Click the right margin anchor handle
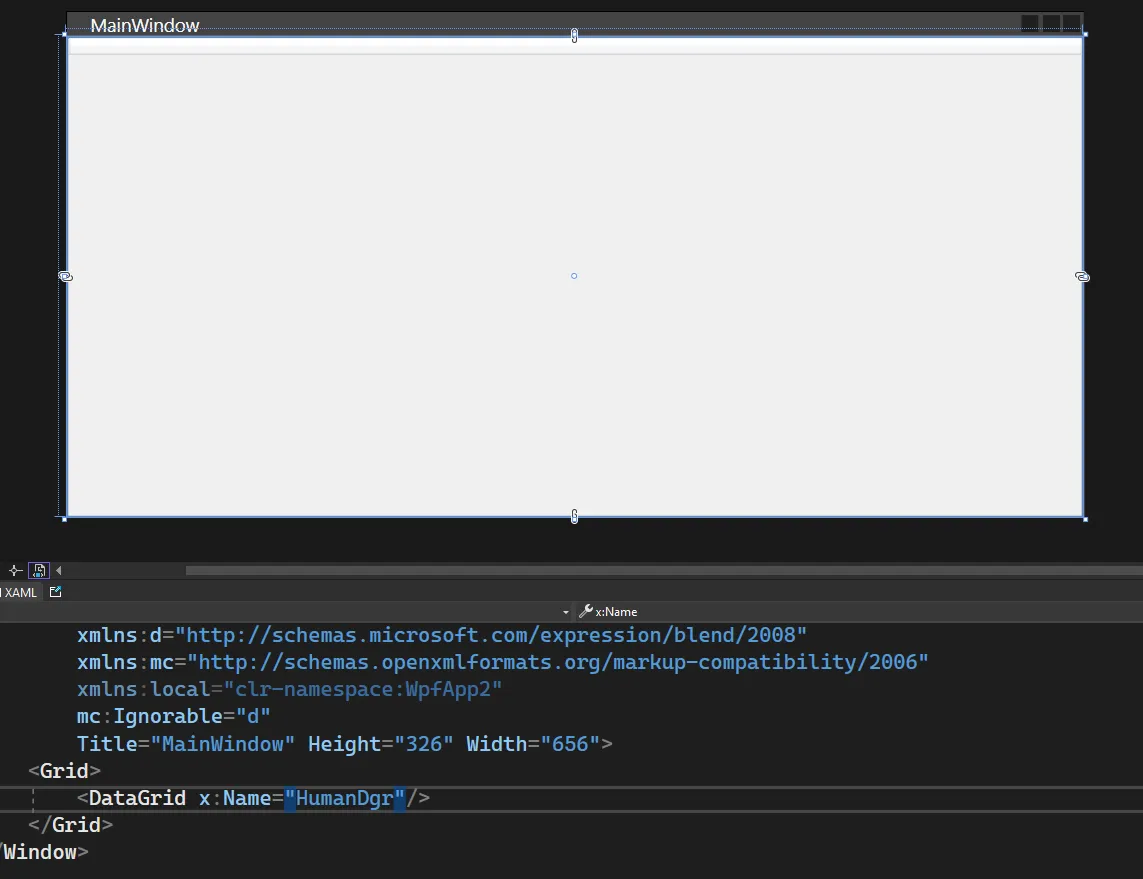The height and width of the screenshot is (879, 1143). (x=1082, y=276)
